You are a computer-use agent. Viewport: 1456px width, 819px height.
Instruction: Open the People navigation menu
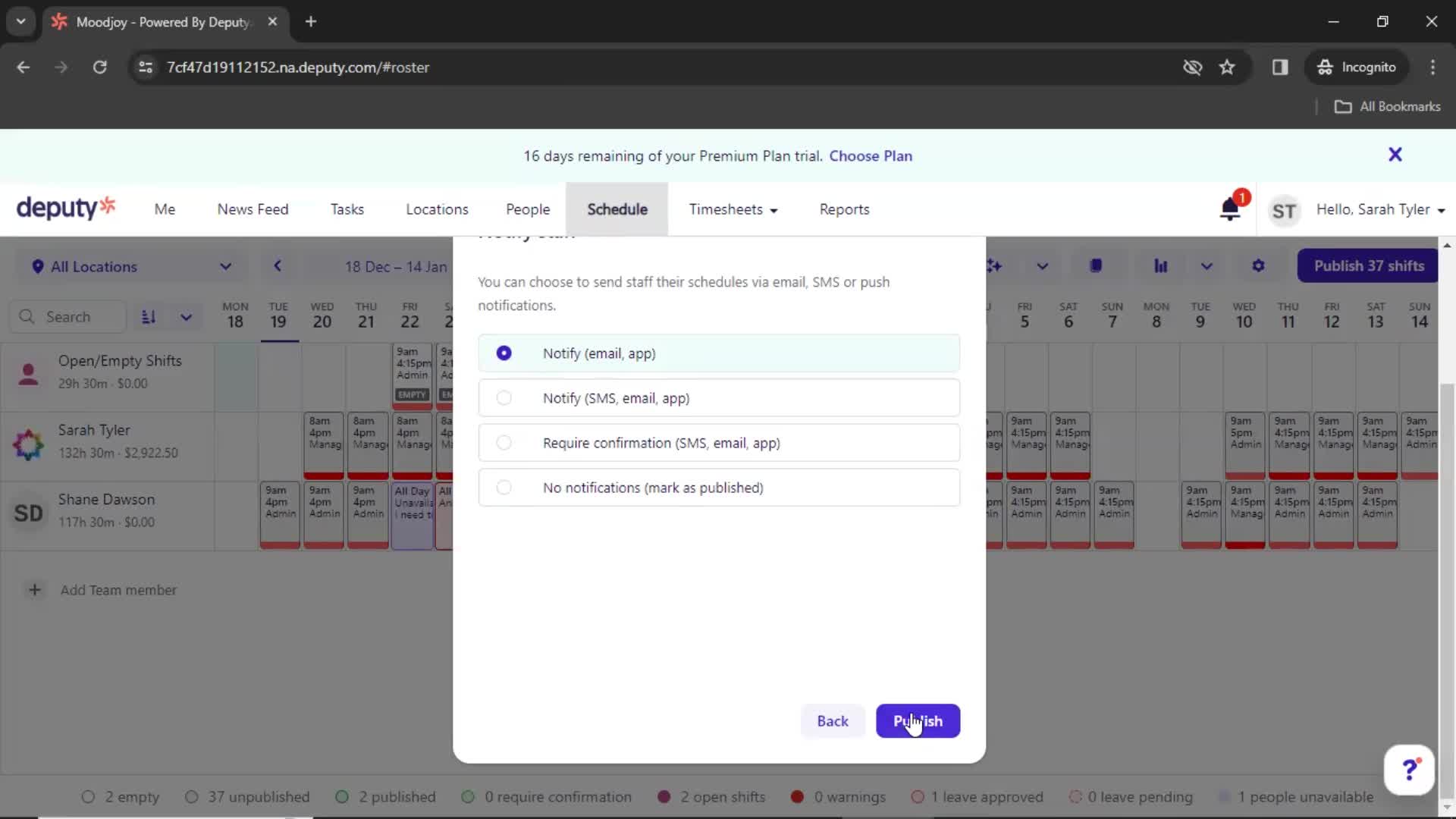click(x=528, y=209)
